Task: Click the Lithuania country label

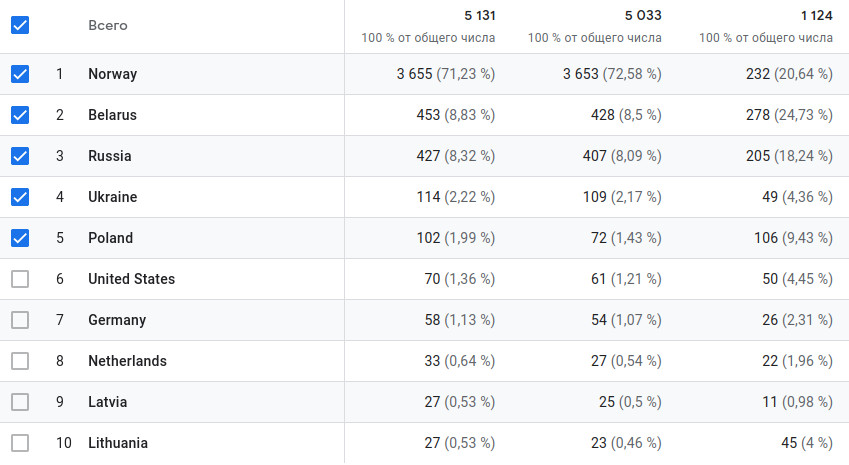Action: [118, 443]
